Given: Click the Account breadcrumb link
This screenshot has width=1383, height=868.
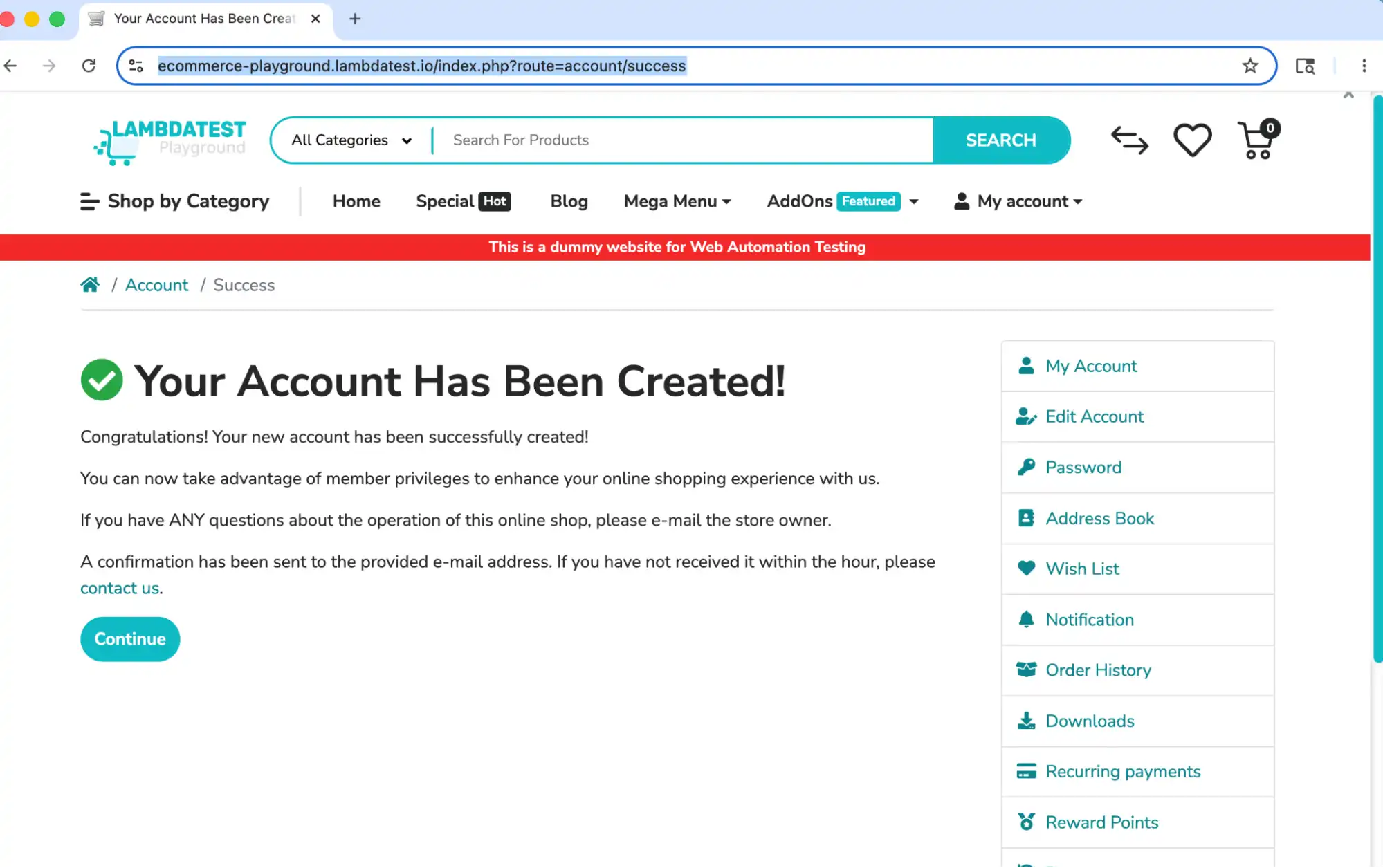Looking at the screenshot, I should tap(156, 285).
